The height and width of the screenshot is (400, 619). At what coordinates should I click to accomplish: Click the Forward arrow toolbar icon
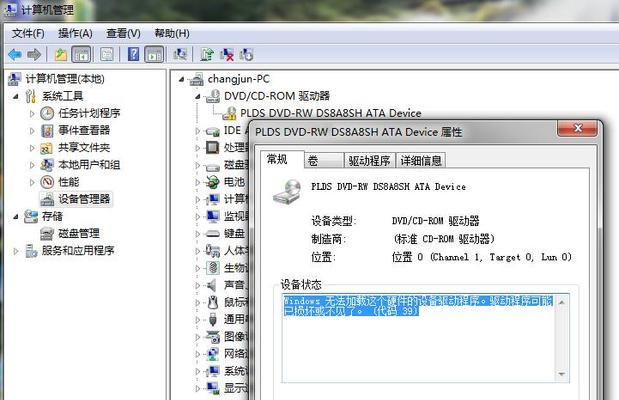[34, 54]
